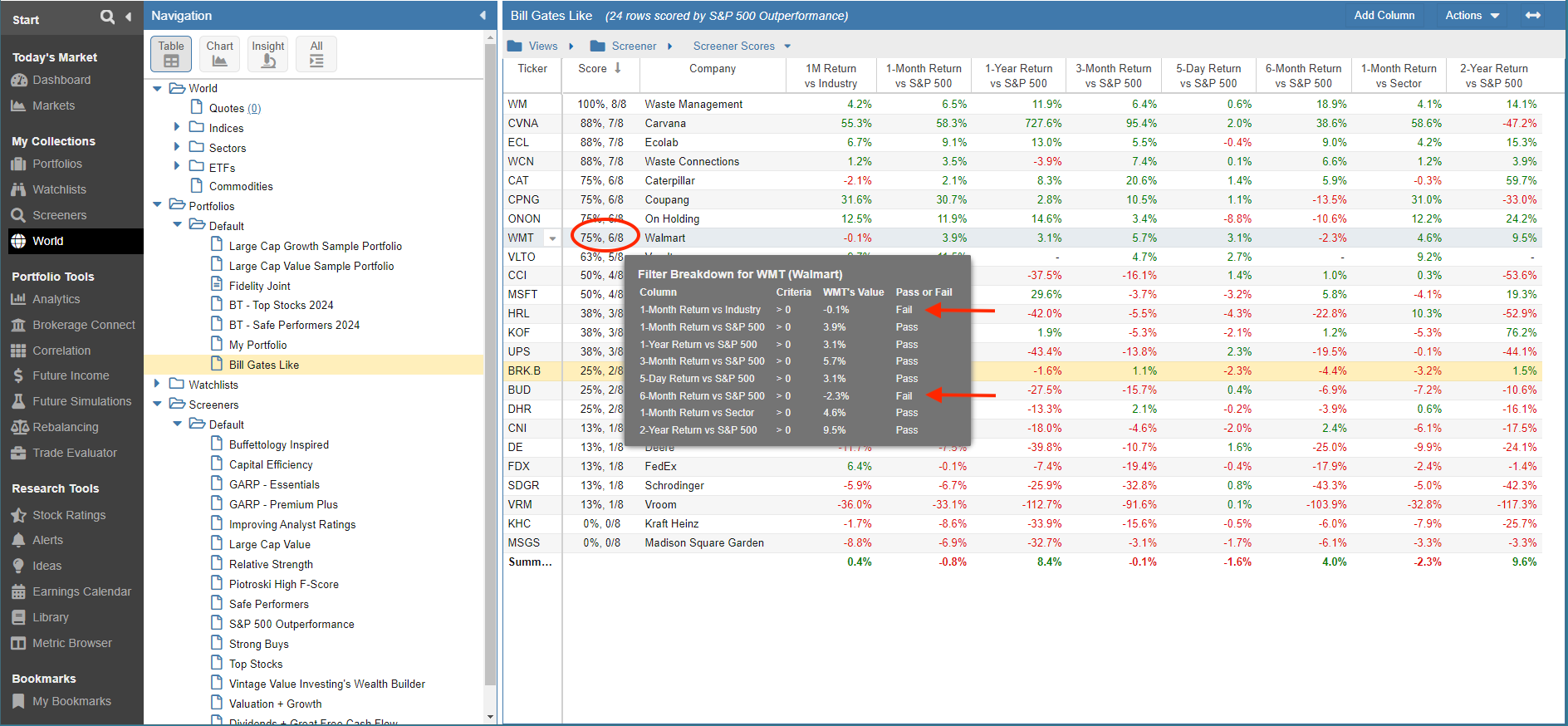Open Screener breadcrumb folder
The height and width of the screenshot is (726, 1568).
pos(623,47)
